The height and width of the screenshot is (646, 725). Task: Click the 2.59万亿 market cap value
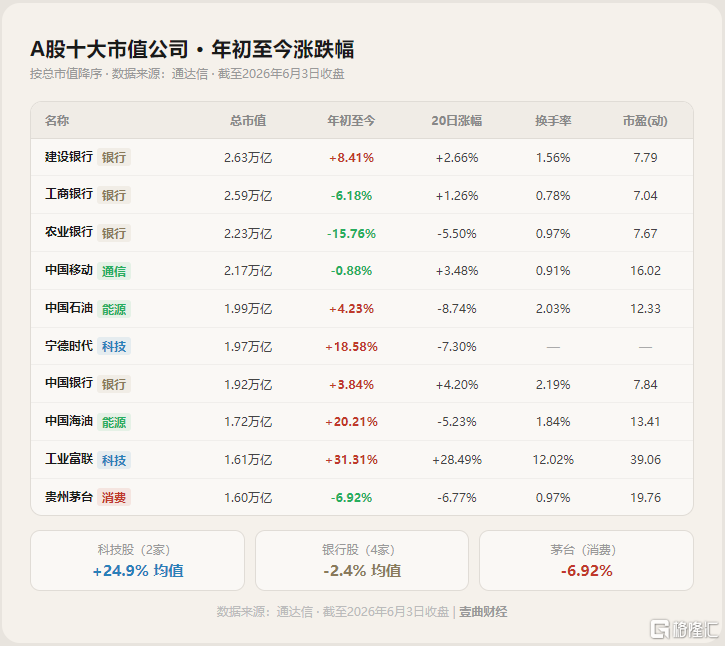248,196
